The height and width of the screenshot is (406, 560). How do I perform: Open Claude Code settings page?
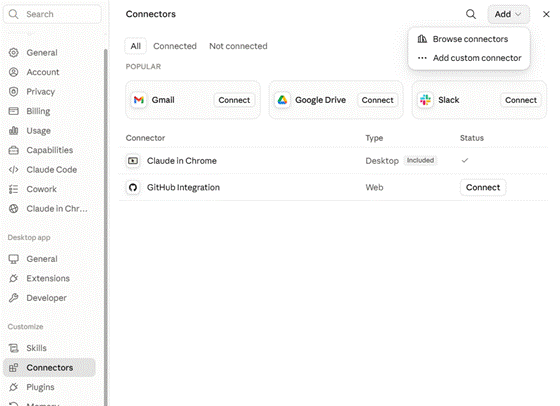pyautogui.click(x=49, y=170)
